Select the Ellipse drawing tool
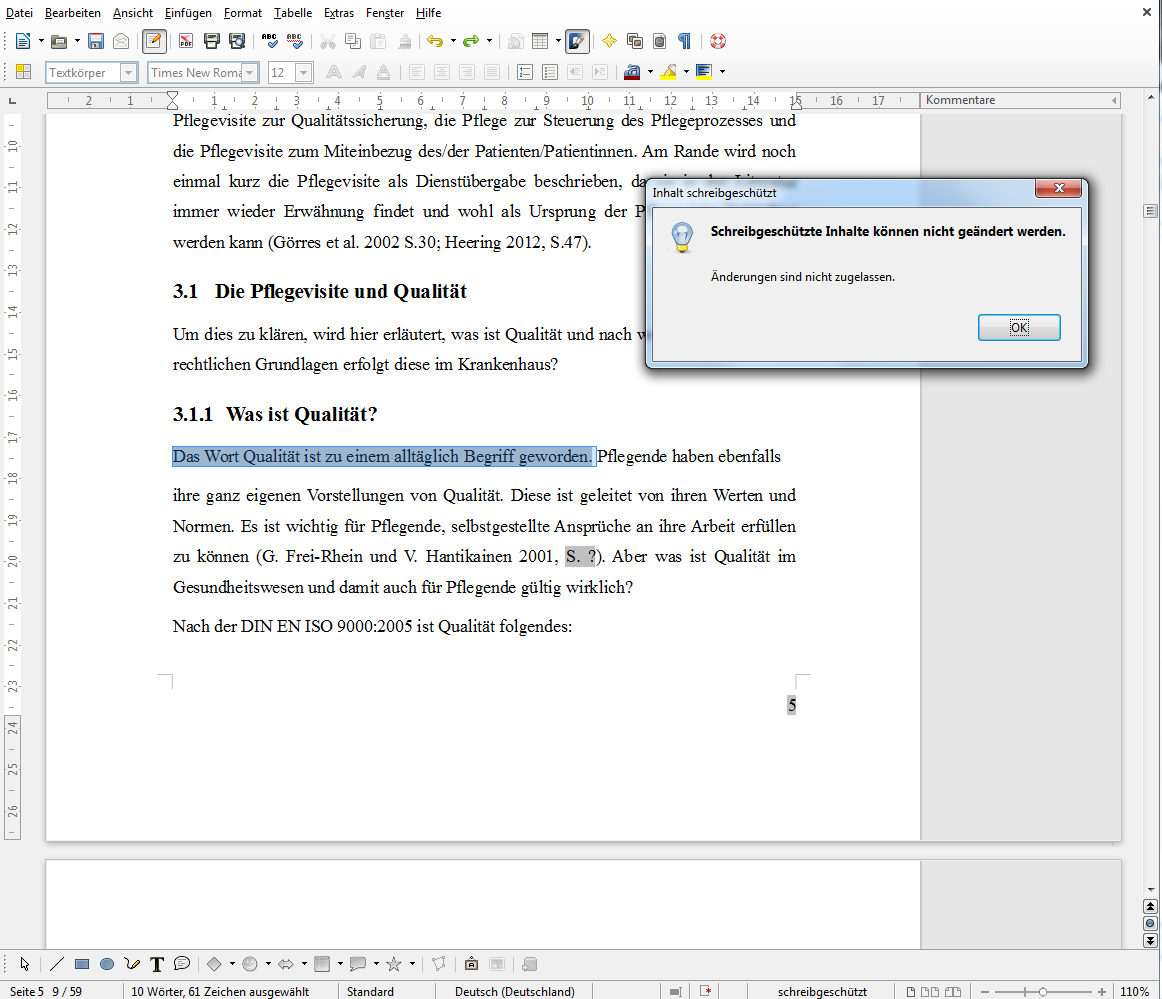The image size is (1162, 999). pos(107,964)
